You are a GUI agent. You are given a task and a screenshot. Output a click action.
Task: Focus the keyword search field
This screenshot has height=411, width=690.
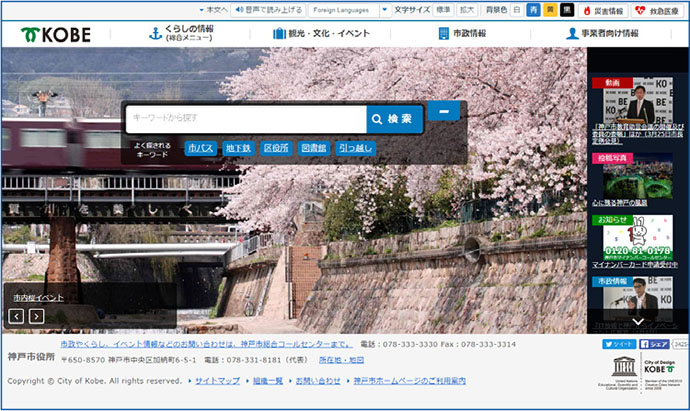tap(246, 119)
